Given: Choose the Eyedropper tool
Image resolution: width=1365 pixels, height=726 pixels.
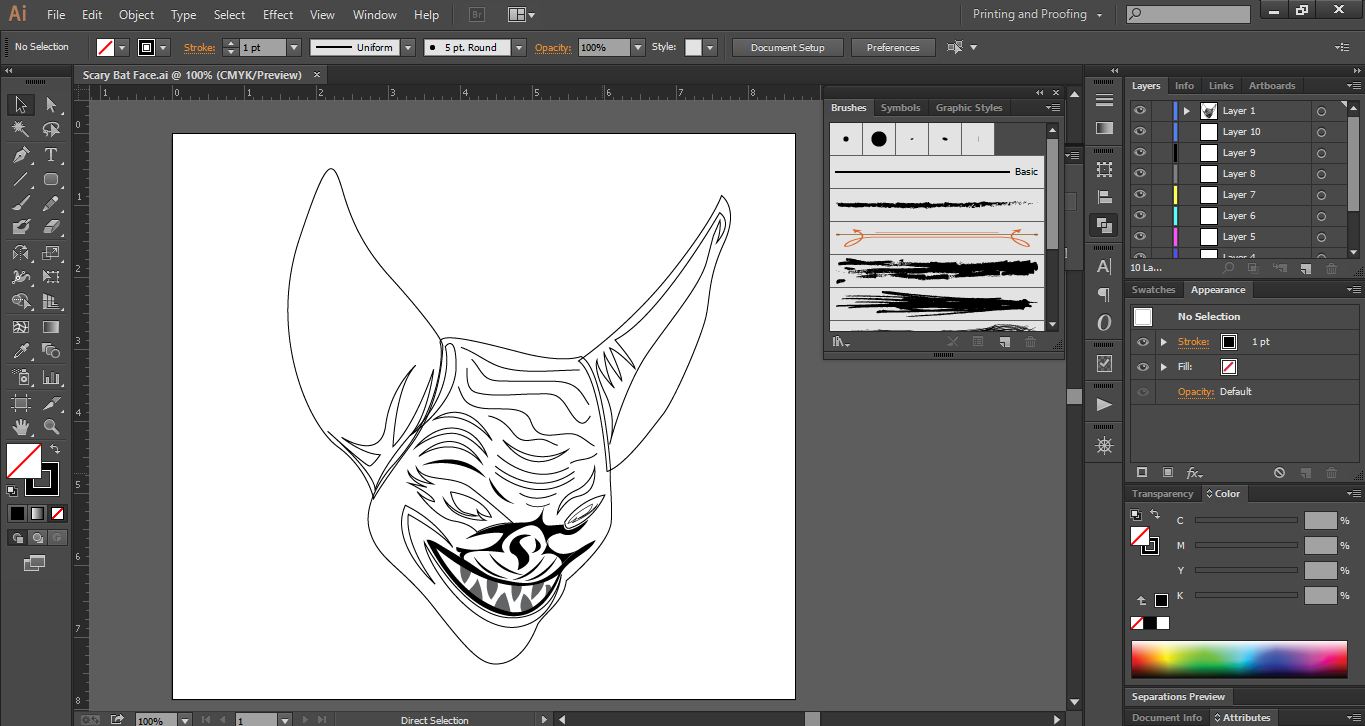Looking at the screenshot, I should 20,351.
